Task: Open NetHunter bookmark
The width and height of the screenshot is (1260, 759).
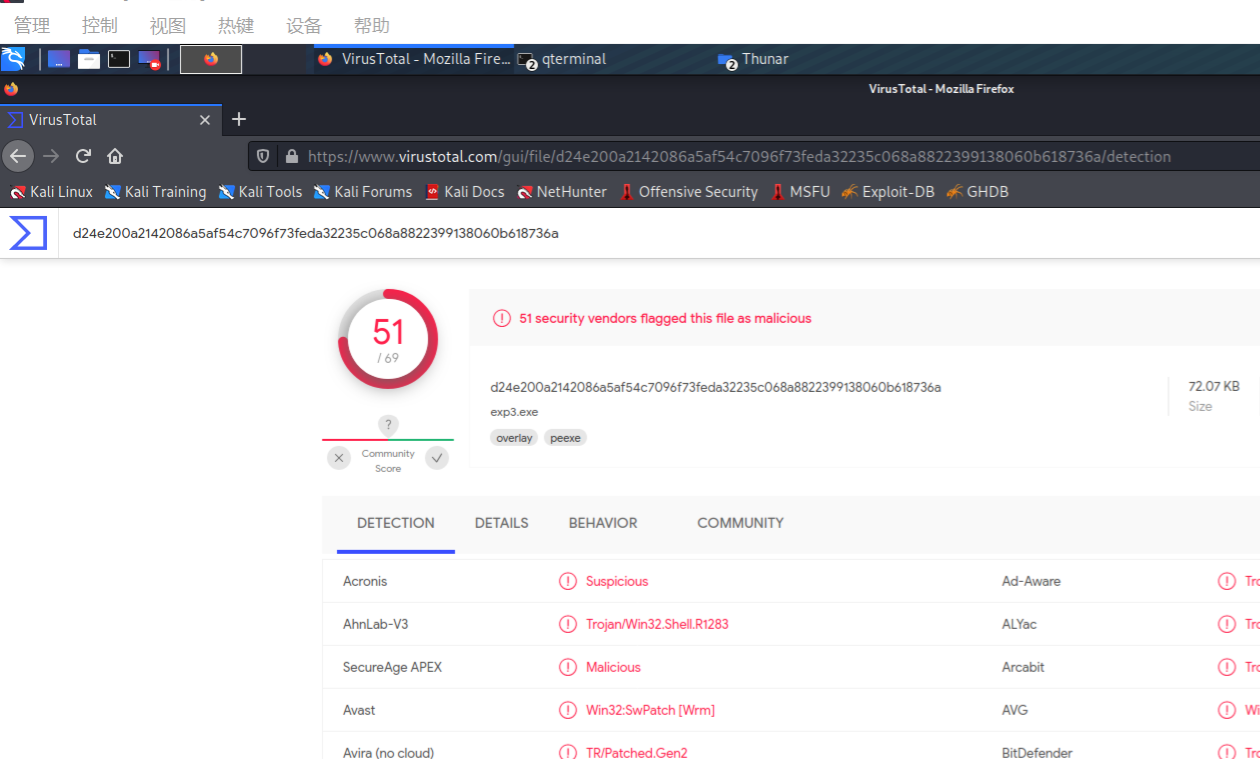Action: (x=561, y=192)
